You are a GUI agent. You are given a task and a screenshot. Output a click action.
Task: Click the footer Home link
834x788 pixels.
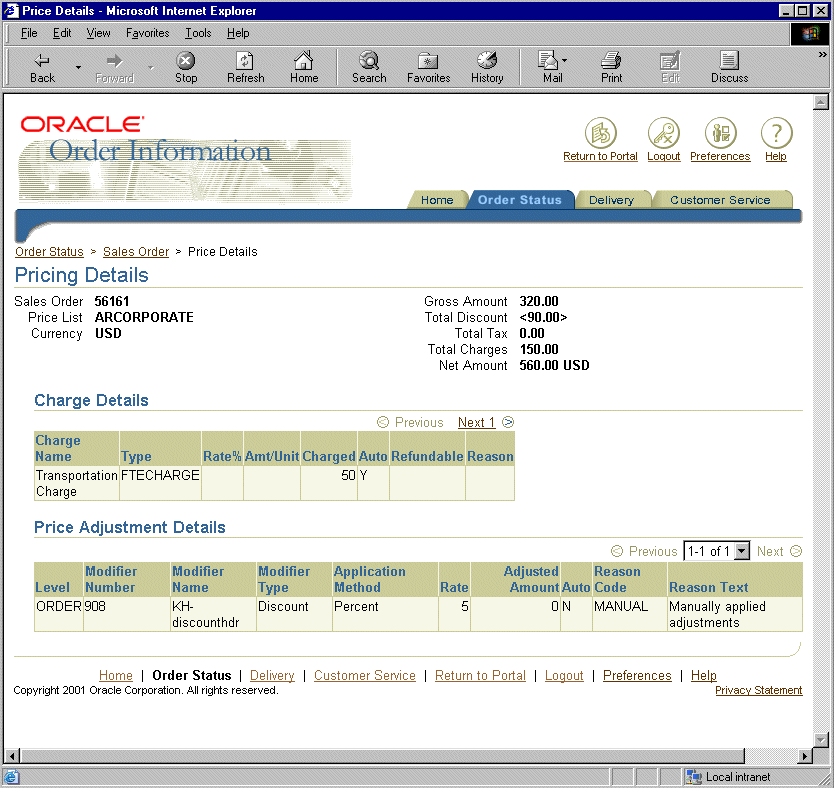(115, 675)
